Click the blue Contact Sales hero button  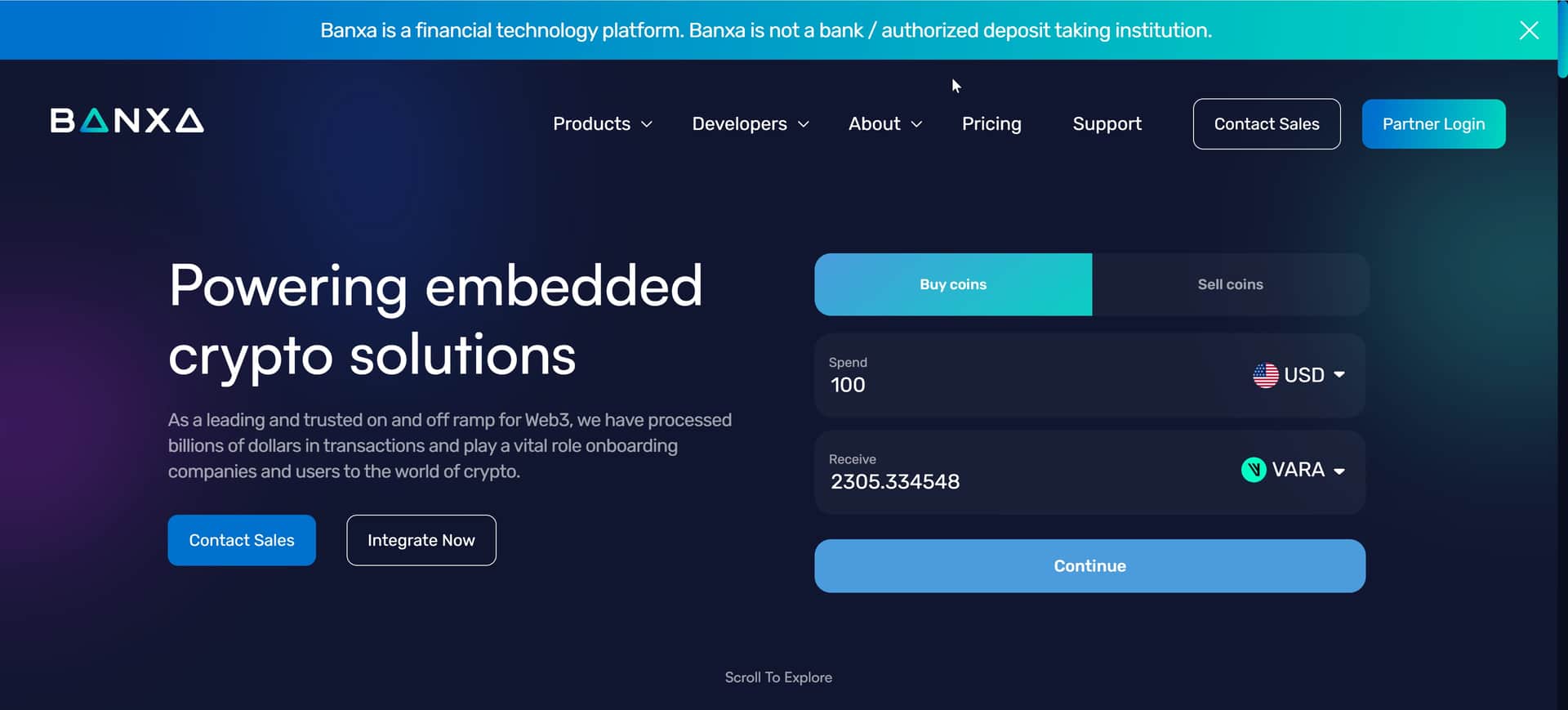(242, 540)
